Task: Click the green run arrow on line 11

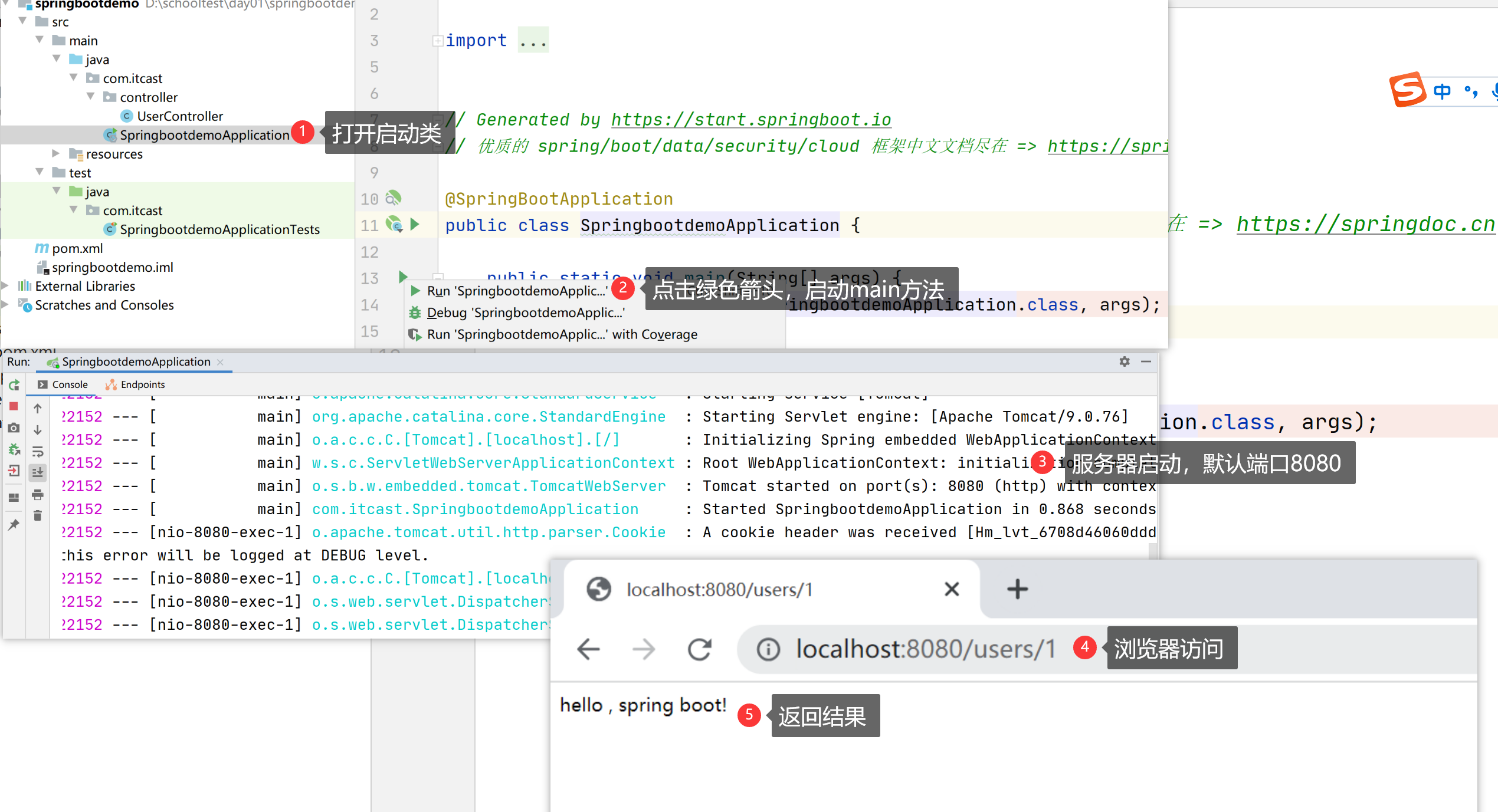Action: point(415,224)
